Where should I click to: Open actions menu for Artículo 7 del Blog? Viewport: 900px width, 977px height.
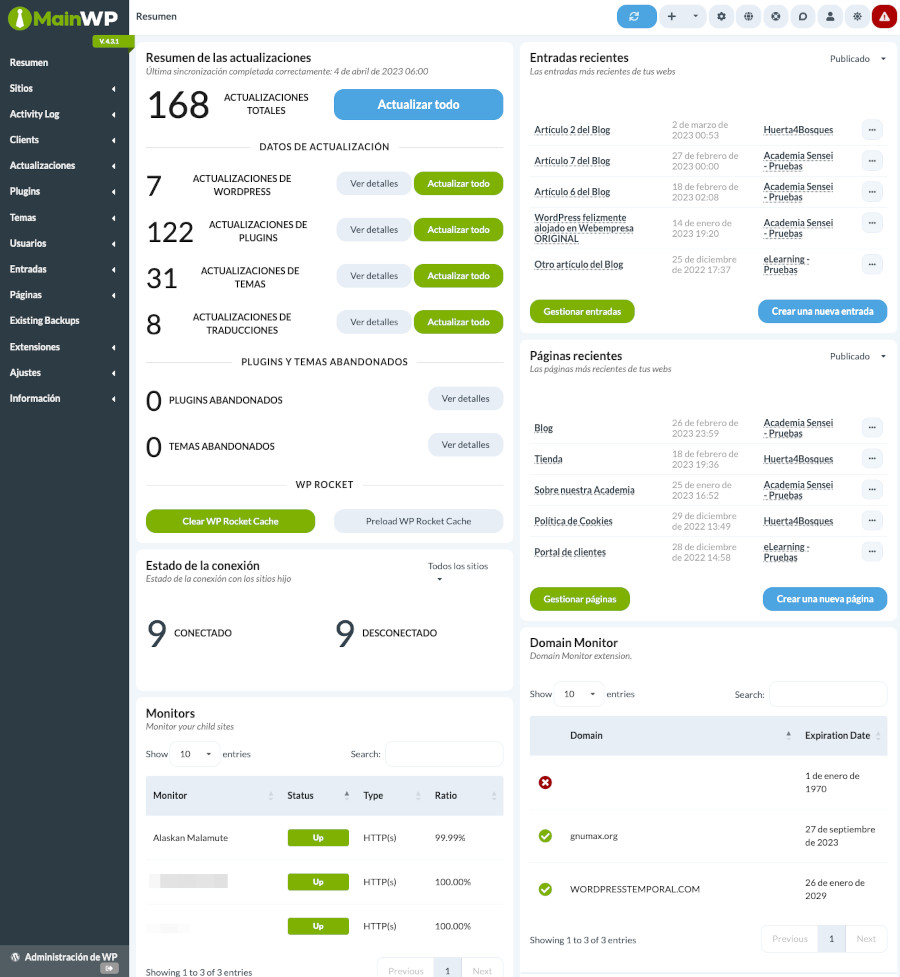[x=872, y=161]
